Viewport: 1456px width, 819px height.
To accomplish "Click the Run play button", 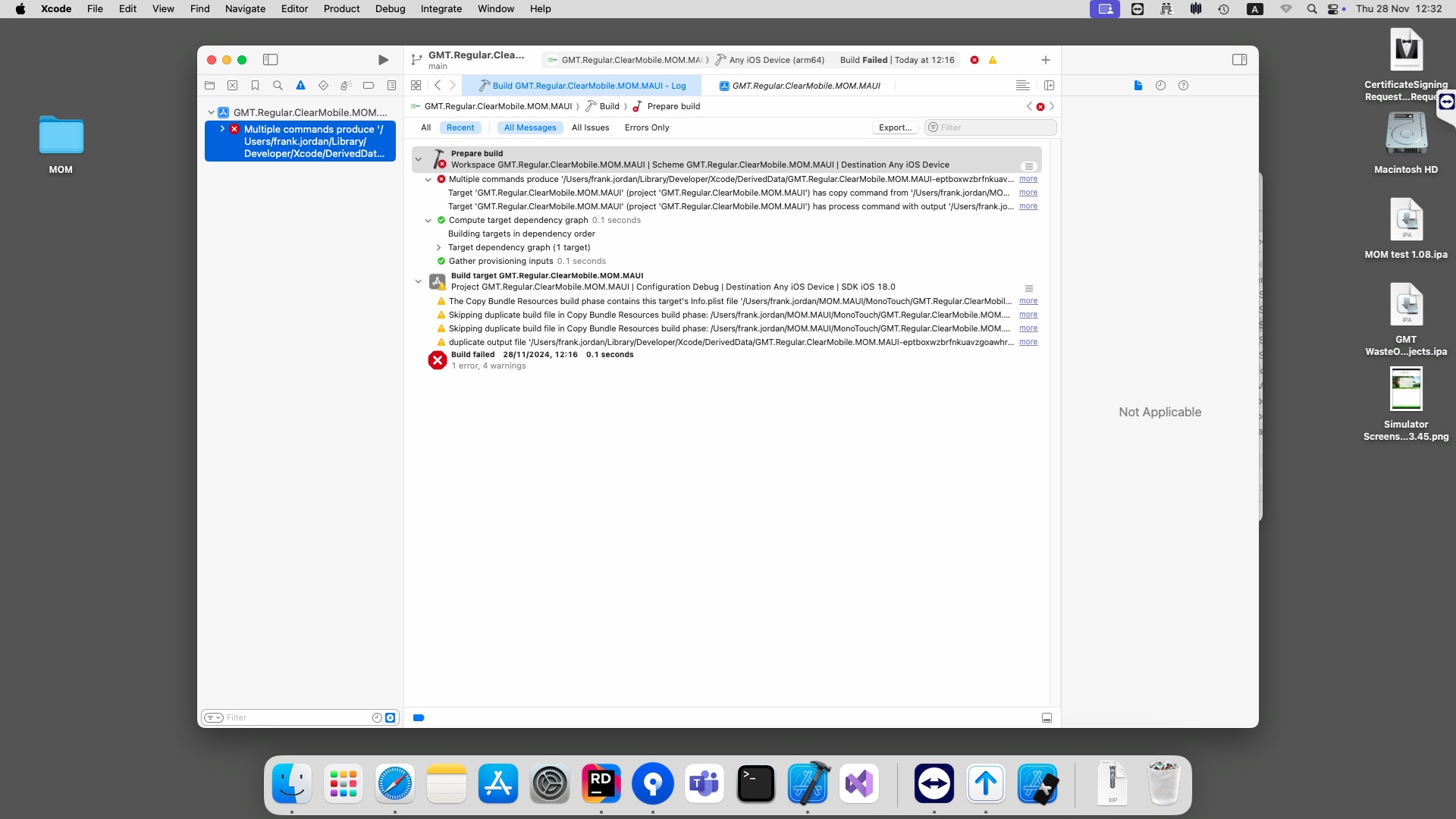I will pos(383,60).
